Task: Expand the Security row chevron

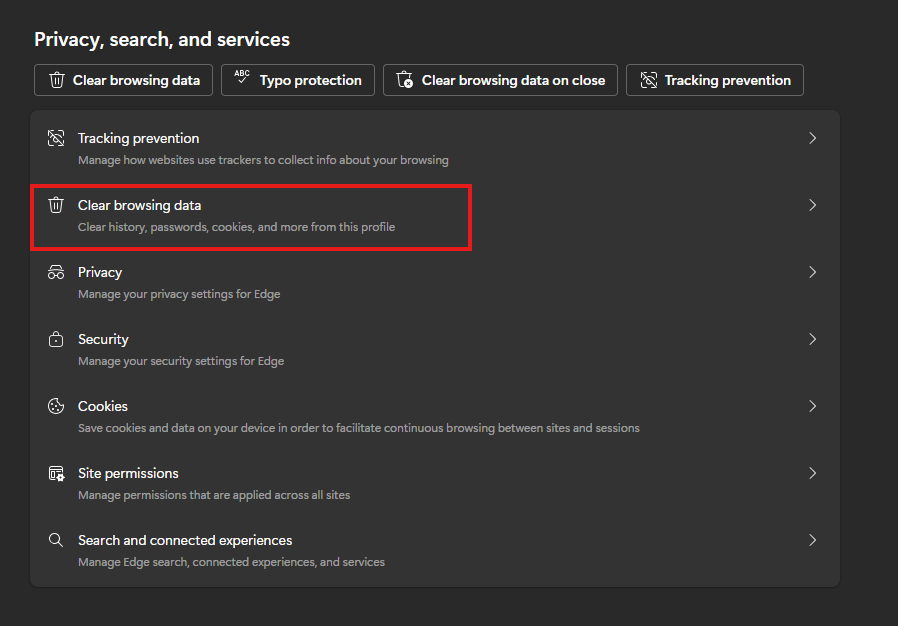Action: [812, 339]
